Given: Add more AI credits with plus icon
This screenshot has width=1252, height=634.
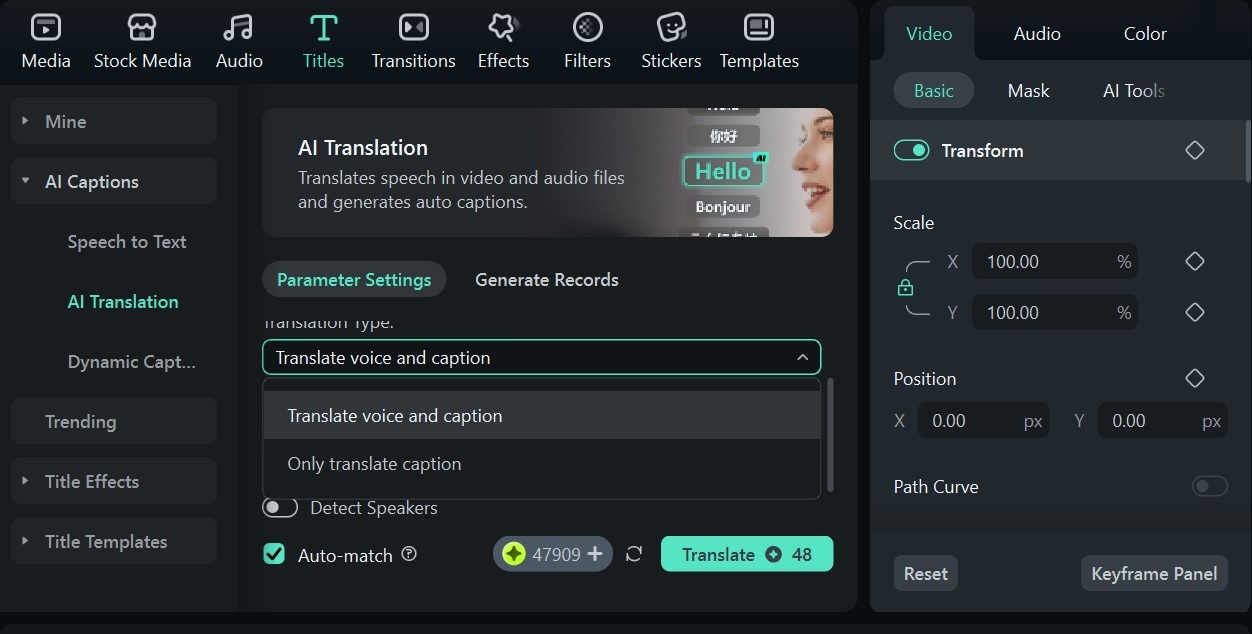Looking at the screenshot, I should [x=595, y=554].
